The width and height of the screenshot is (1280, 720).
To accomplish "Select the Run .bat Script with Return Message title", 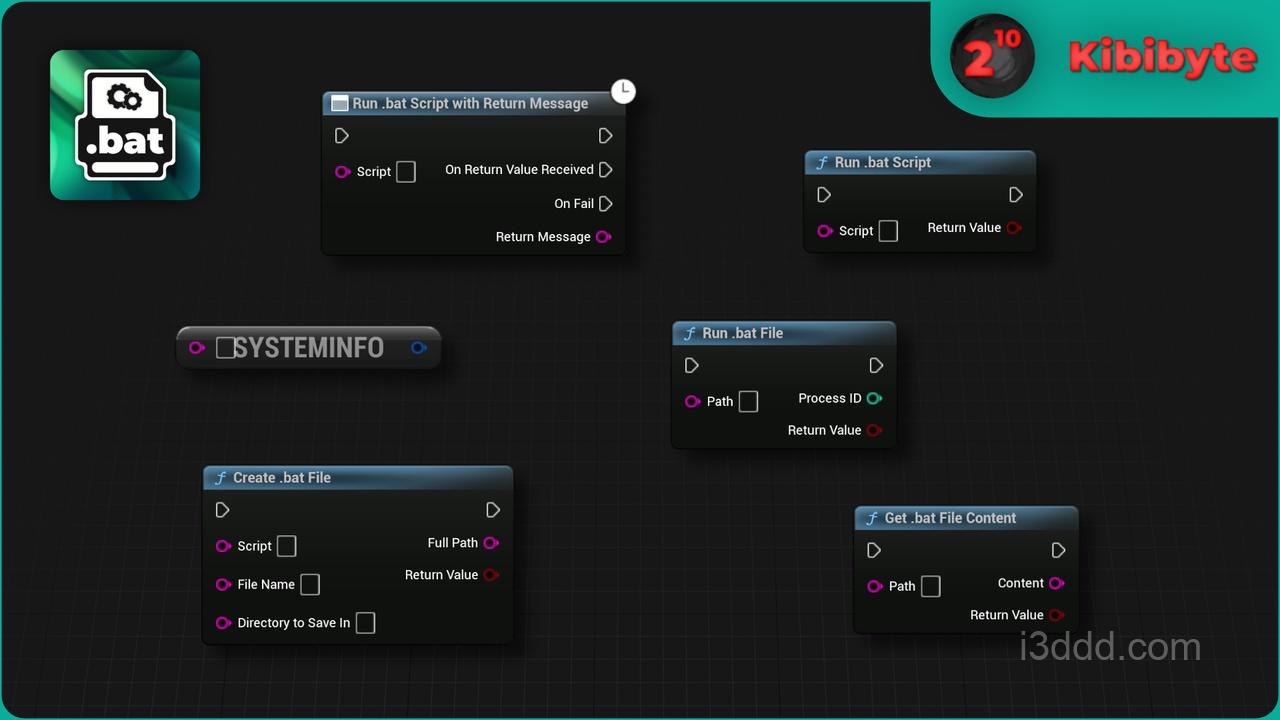I will (x=470, y=104).
